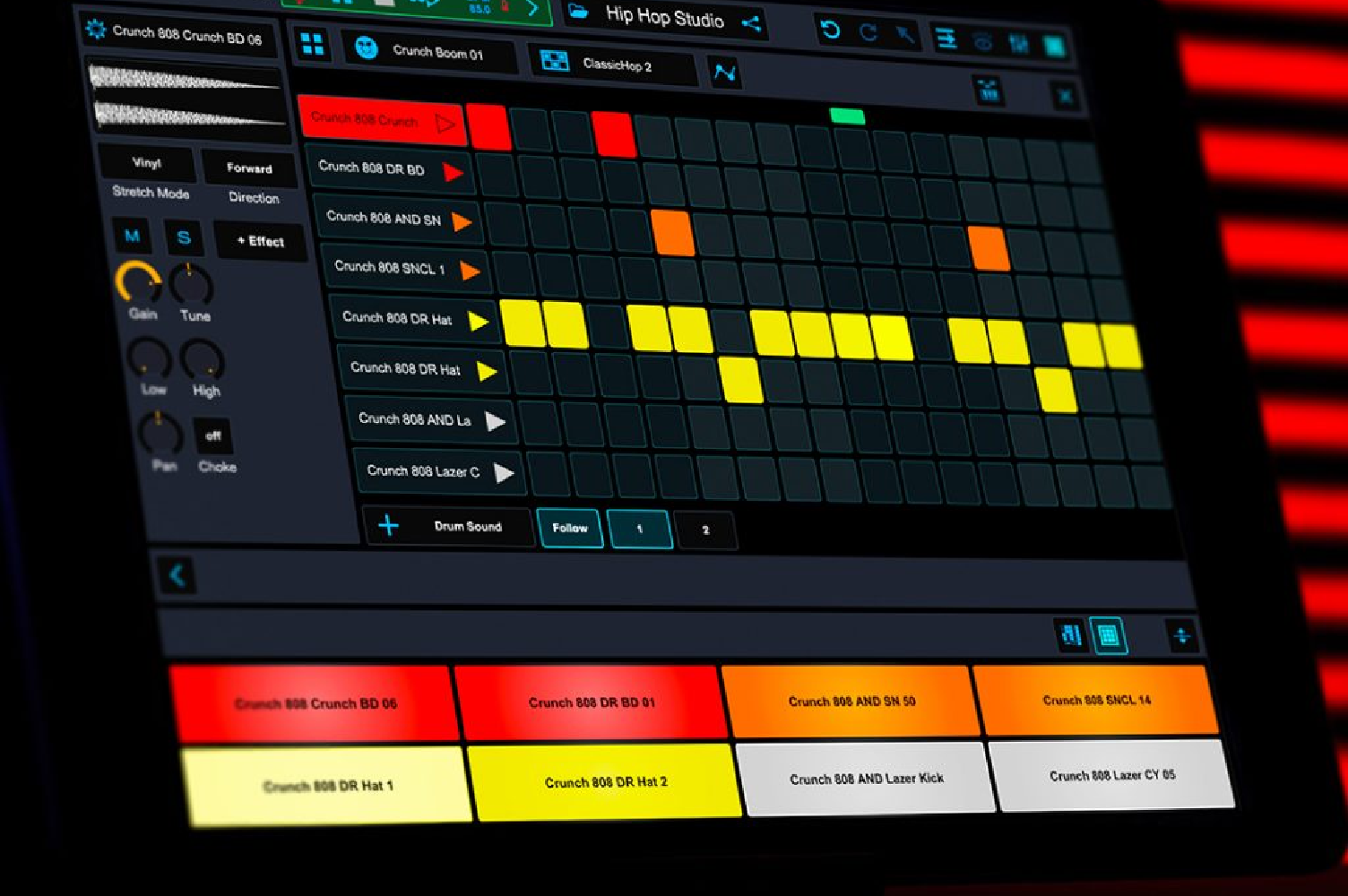The width and height of the screenshot is (1348, 896).
Task: Preview Crunch 808 Crunch row play triangle
Action: click(x=445, y=124)
